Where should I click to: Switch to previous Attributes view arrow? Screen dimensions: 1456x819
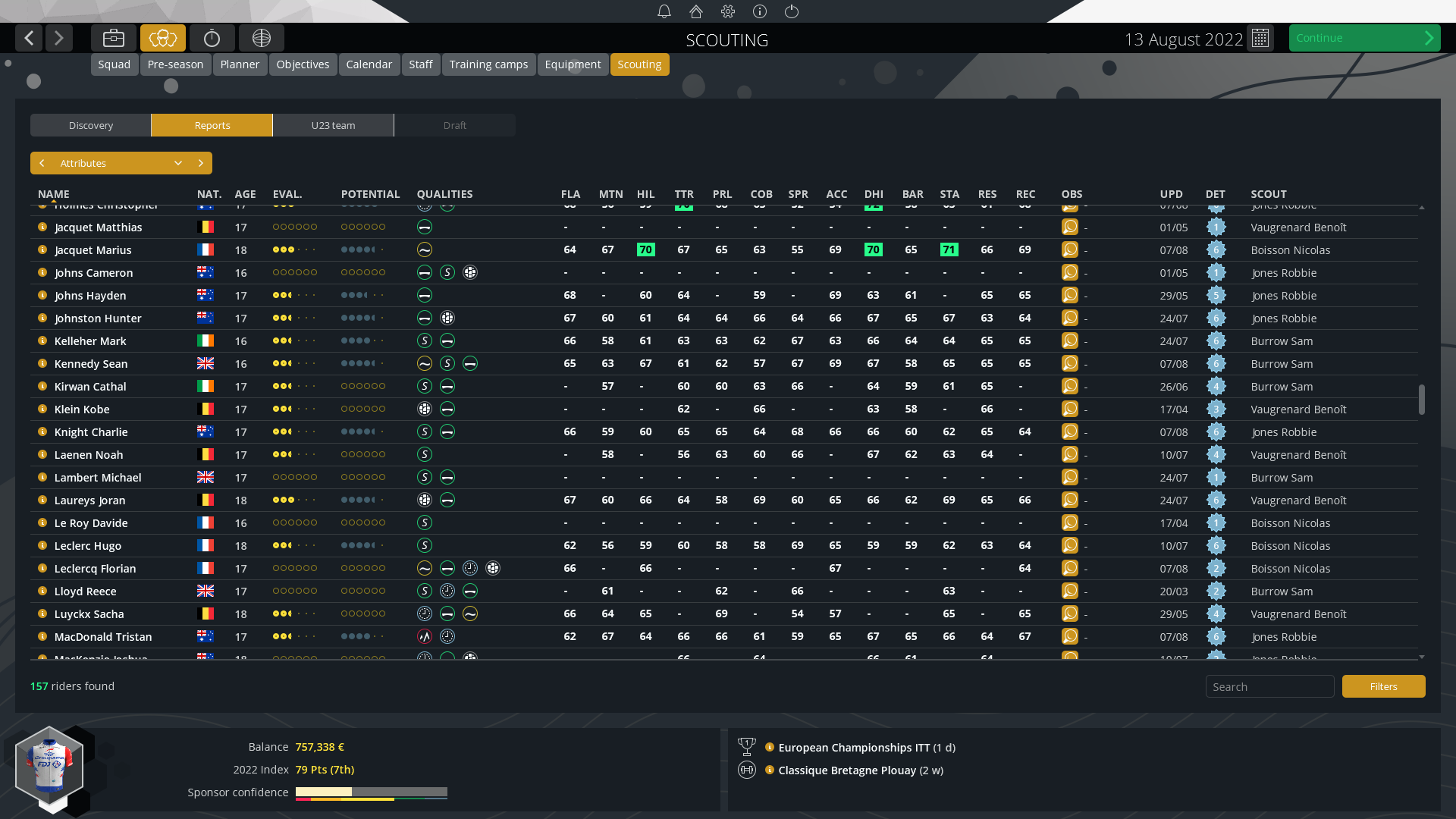[42, 163]
